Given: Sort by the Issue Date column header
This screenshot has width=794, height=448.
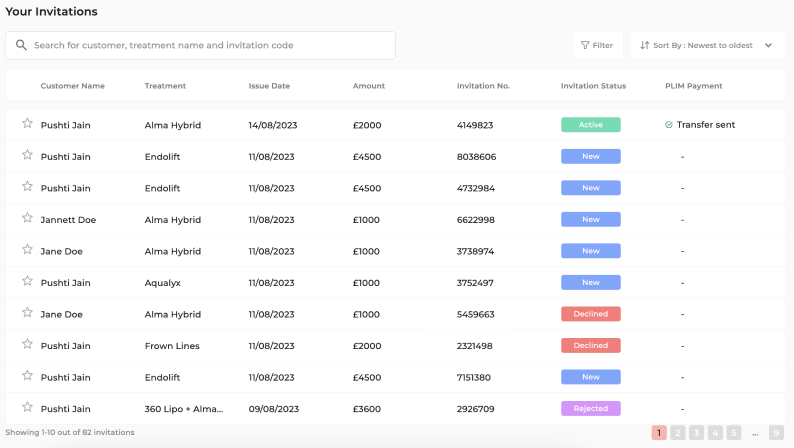Looking at the screenshot, I should tap(269, 86).
